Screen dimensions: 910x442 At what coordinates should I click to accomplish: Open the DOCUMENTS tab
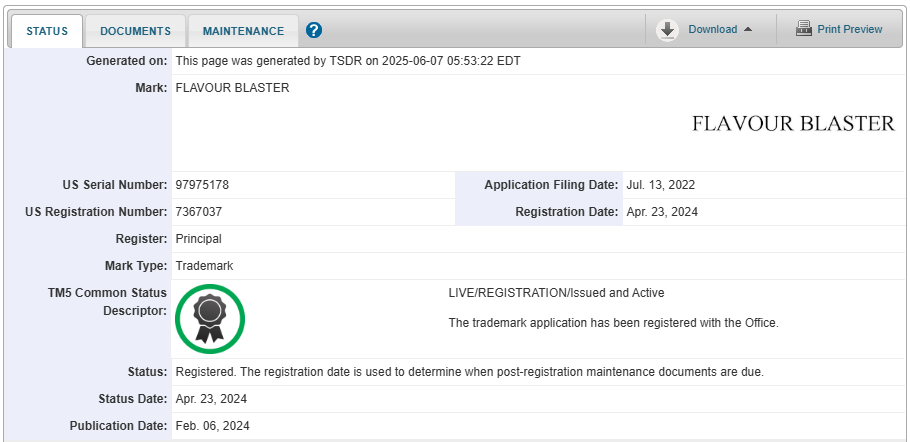(x=135, y=31)
